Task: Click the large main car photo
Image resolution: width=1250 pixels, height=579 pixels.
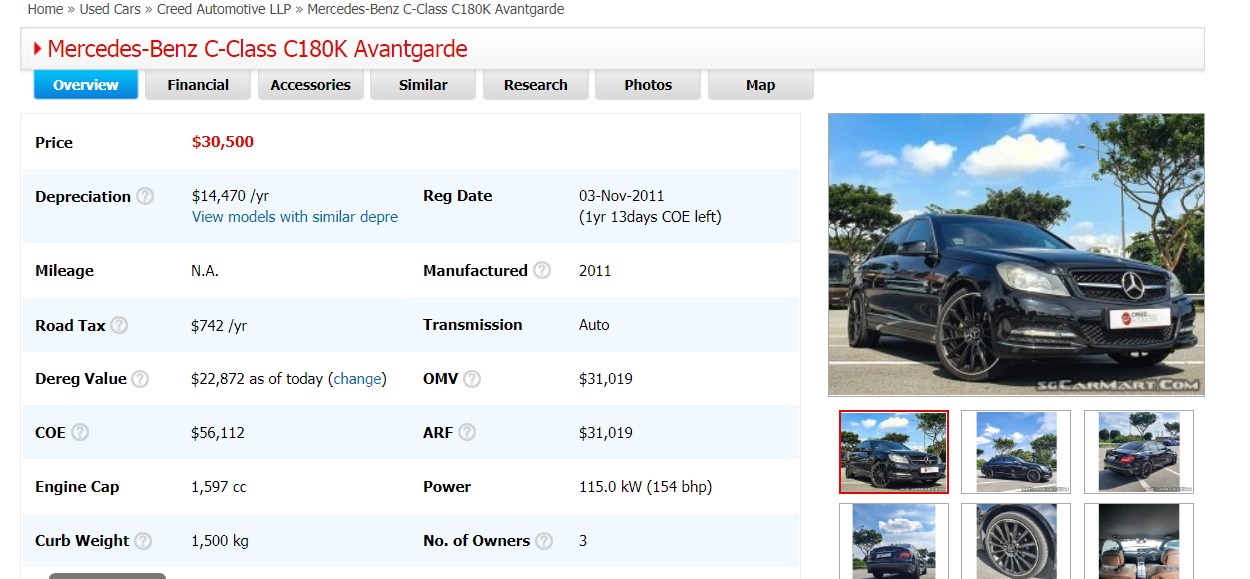Action: (x=1016, y=254)
